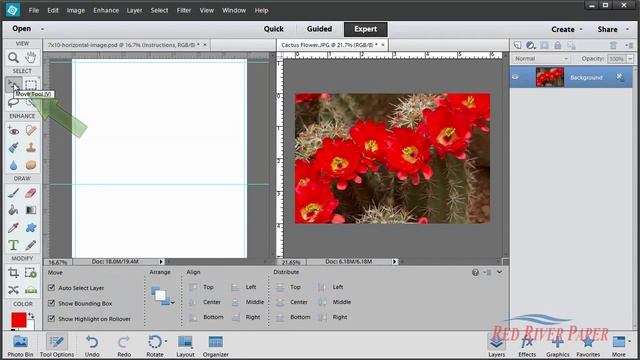The height and width of the screenshot is (360, 640).
Task: Select the Color Picker eyedropper tool
Action: point(13,228)
